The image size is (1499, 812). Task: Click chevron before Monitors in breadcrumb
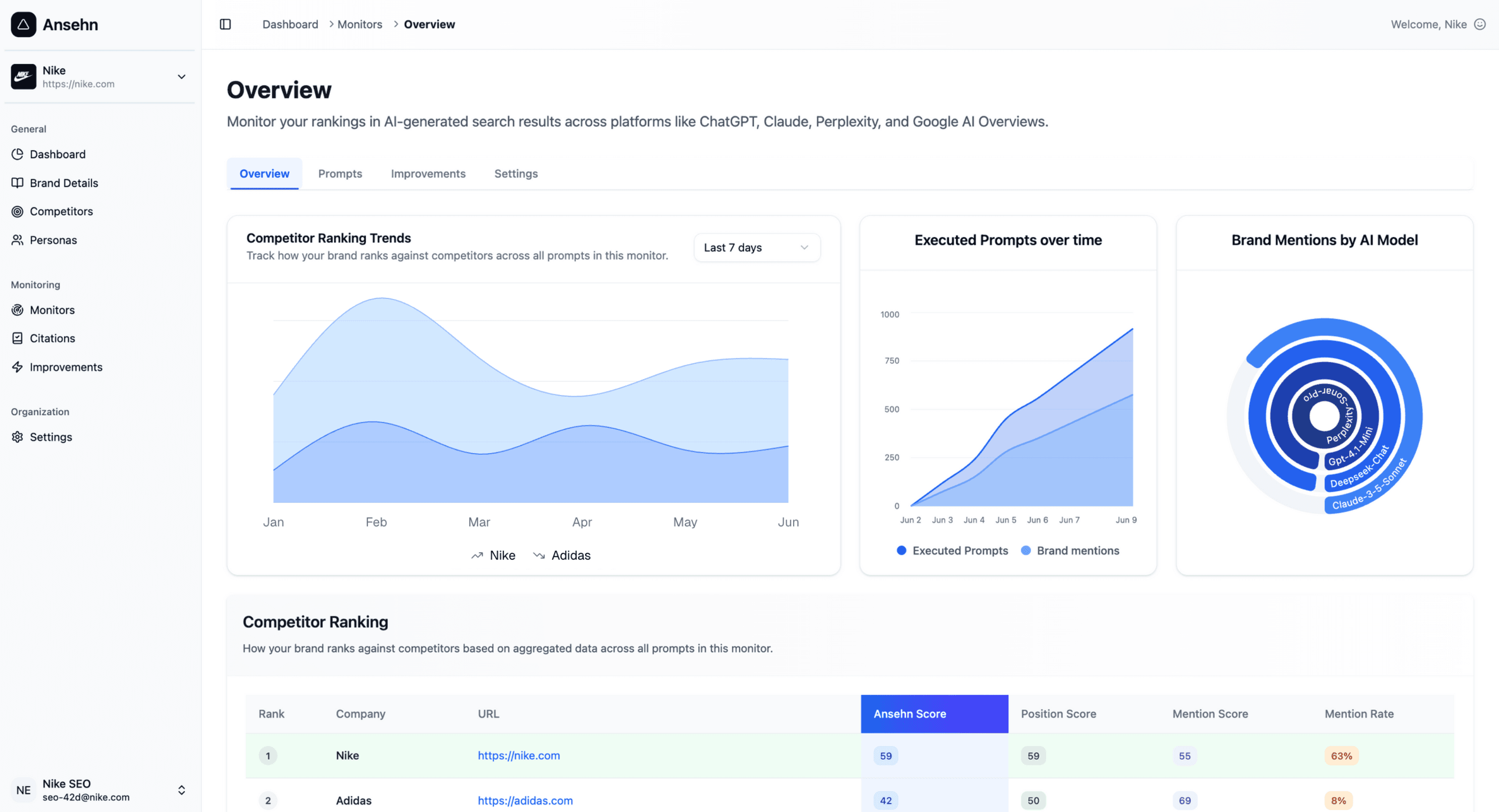coord(331,24)
